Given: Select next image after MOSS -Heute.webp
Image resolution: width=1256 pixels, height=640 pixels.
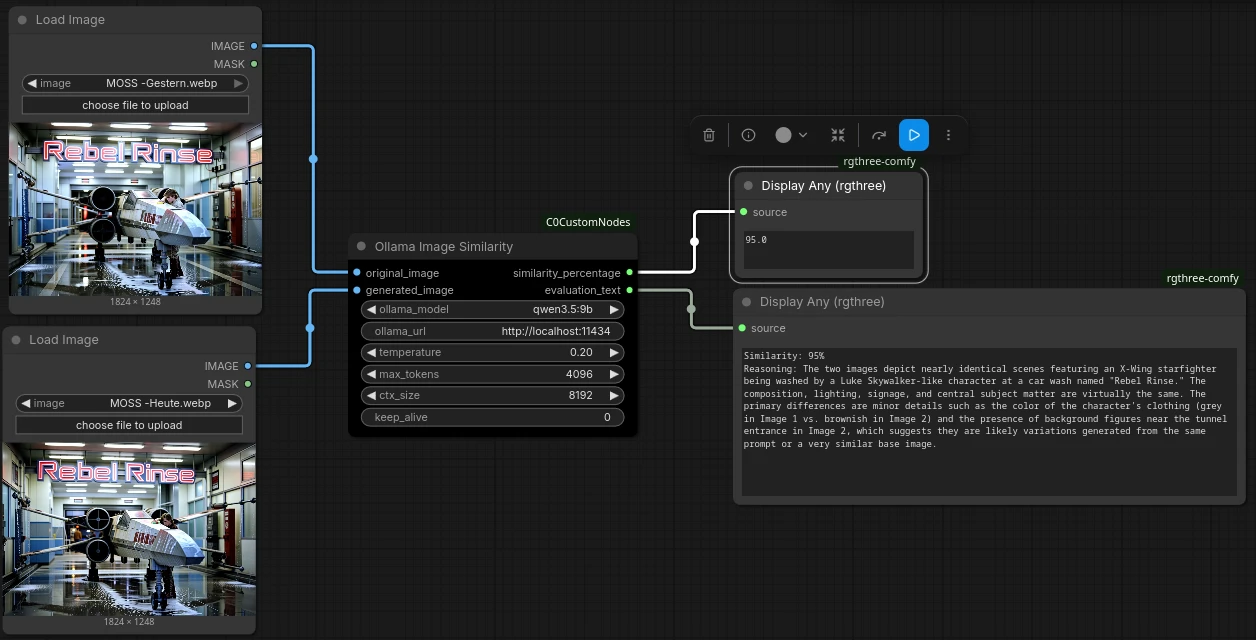Looking at the screenshot, I should tap(232, 404).
